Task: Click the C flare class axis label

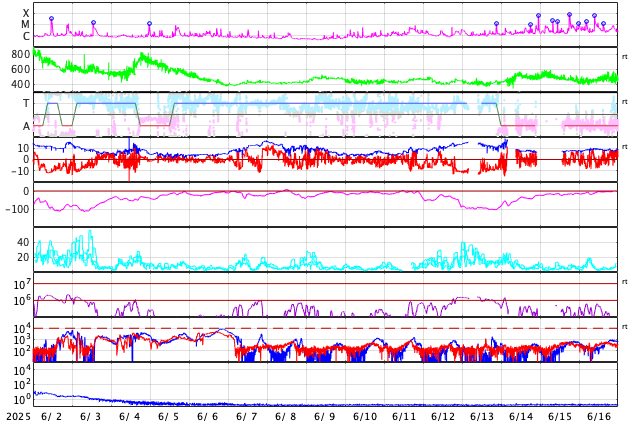Action: coord(26,36)
